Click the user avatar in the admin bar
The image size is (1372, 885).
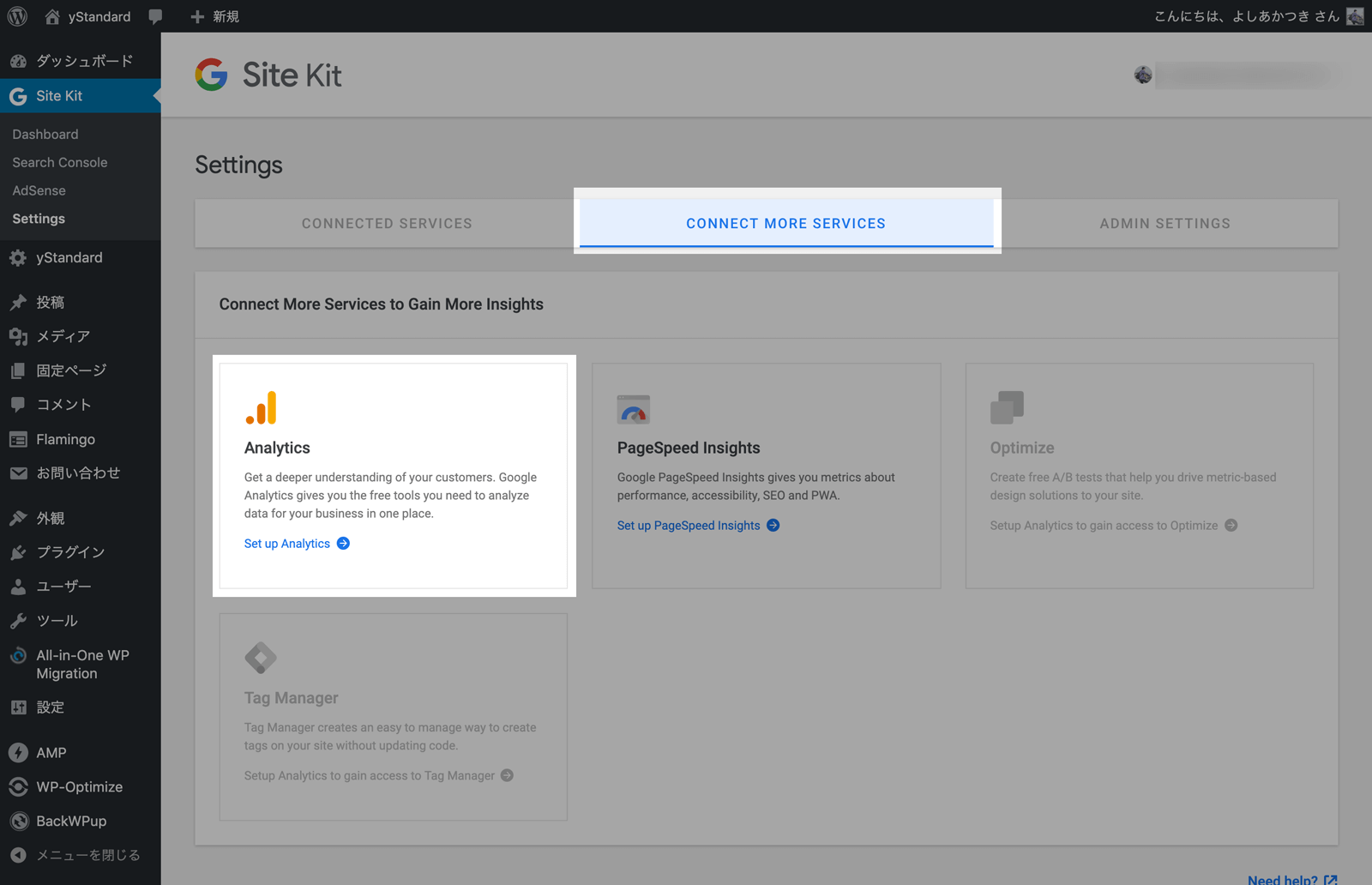[1355, 16]
